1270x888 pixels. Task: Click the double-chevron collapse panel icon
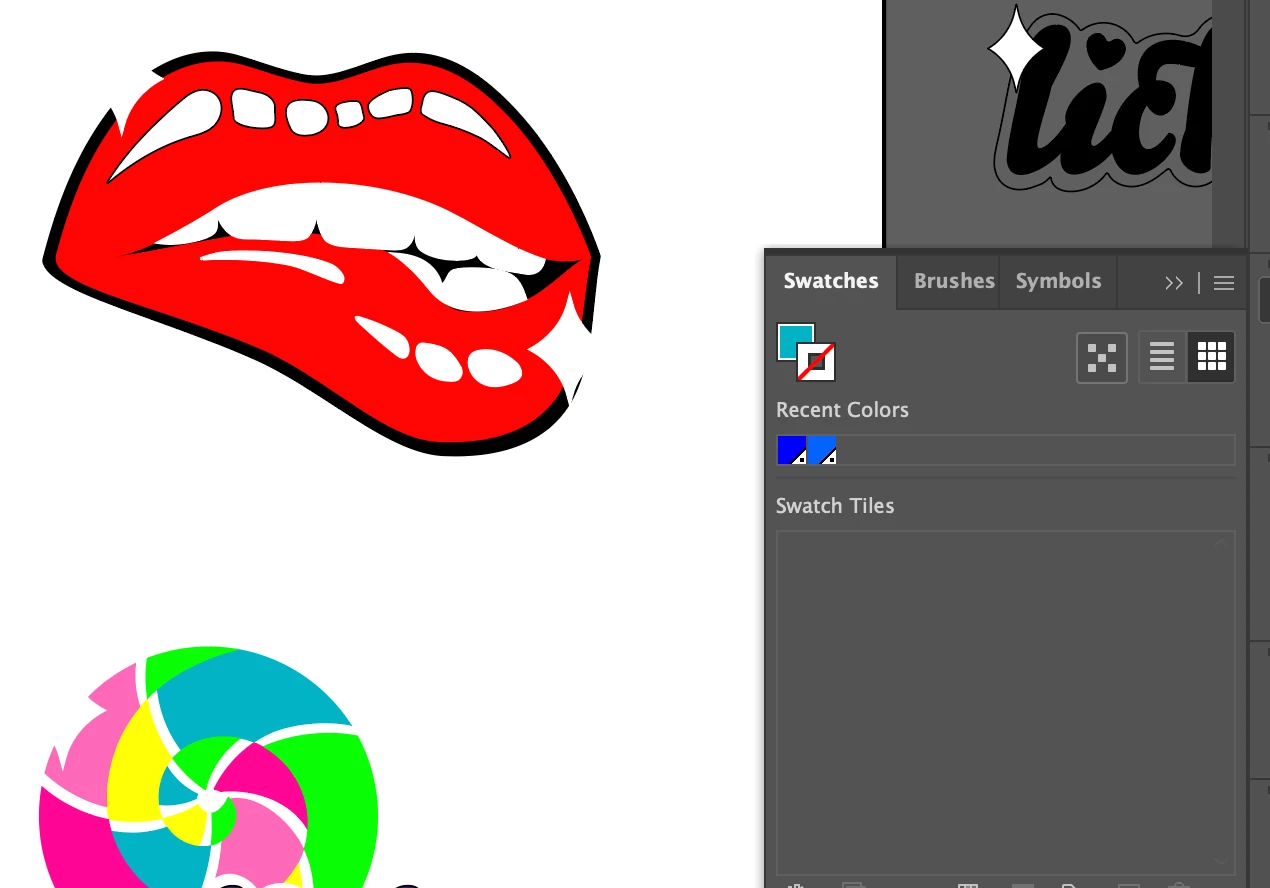click(x=1174, y=283)
